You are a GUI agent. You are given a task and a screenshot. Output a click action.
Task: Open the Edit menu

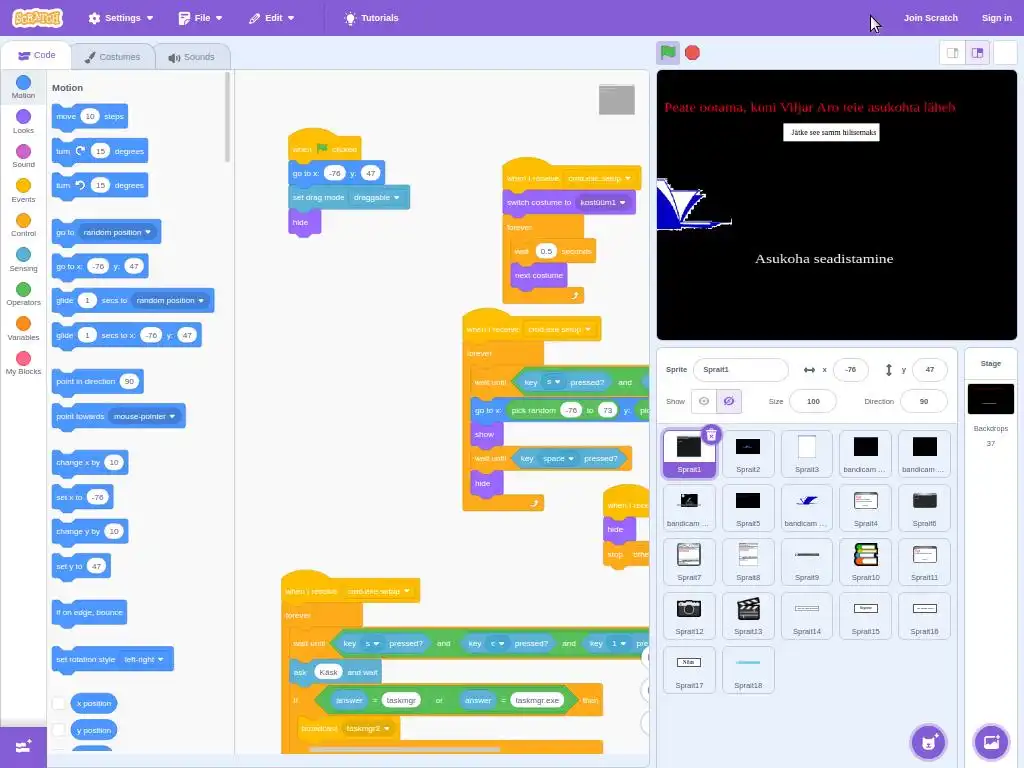(272, 18)
